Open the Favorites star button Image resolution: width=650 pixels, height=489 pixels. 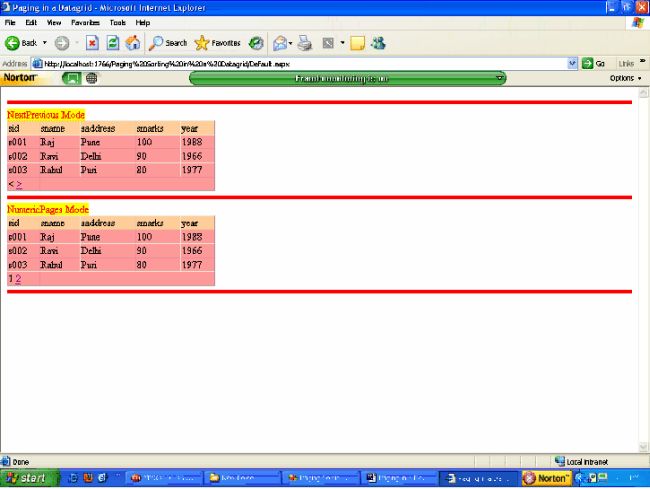[218, 43]
